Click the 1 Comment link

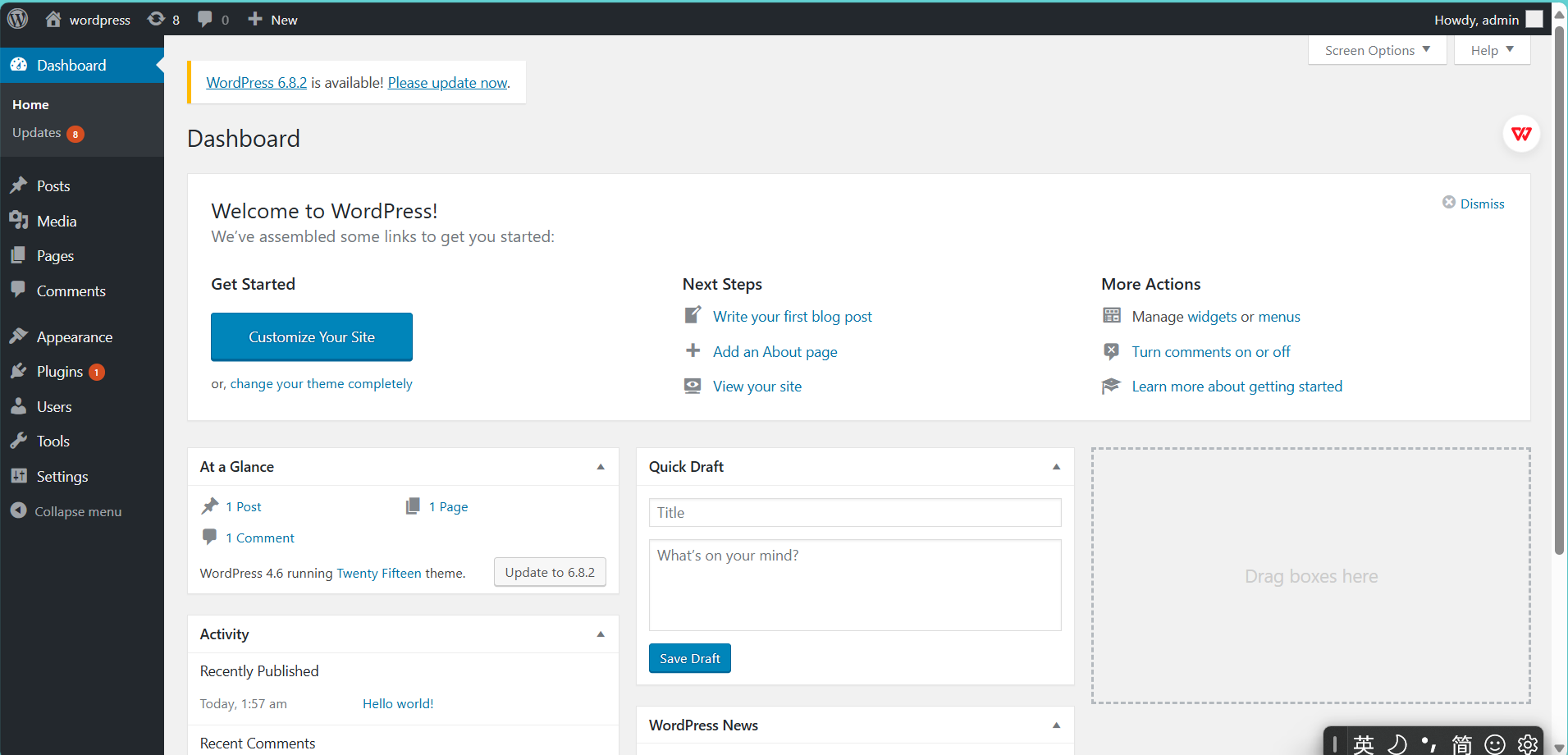(x=260, y=538)
